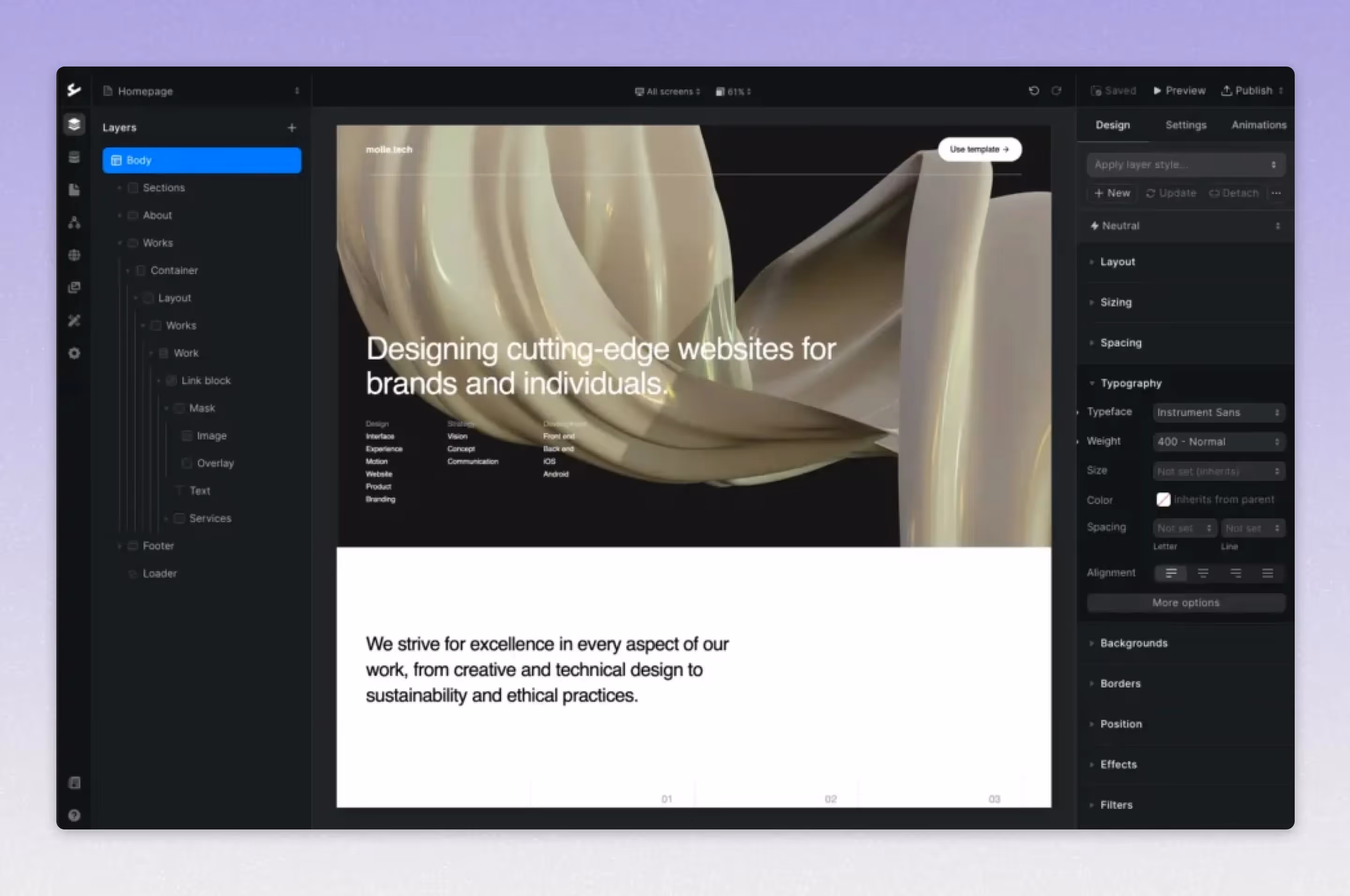Expand the Backgrounds section
Image resolution: width=1350 pixels, height=896 pixels.
[x=1134, y=643]
